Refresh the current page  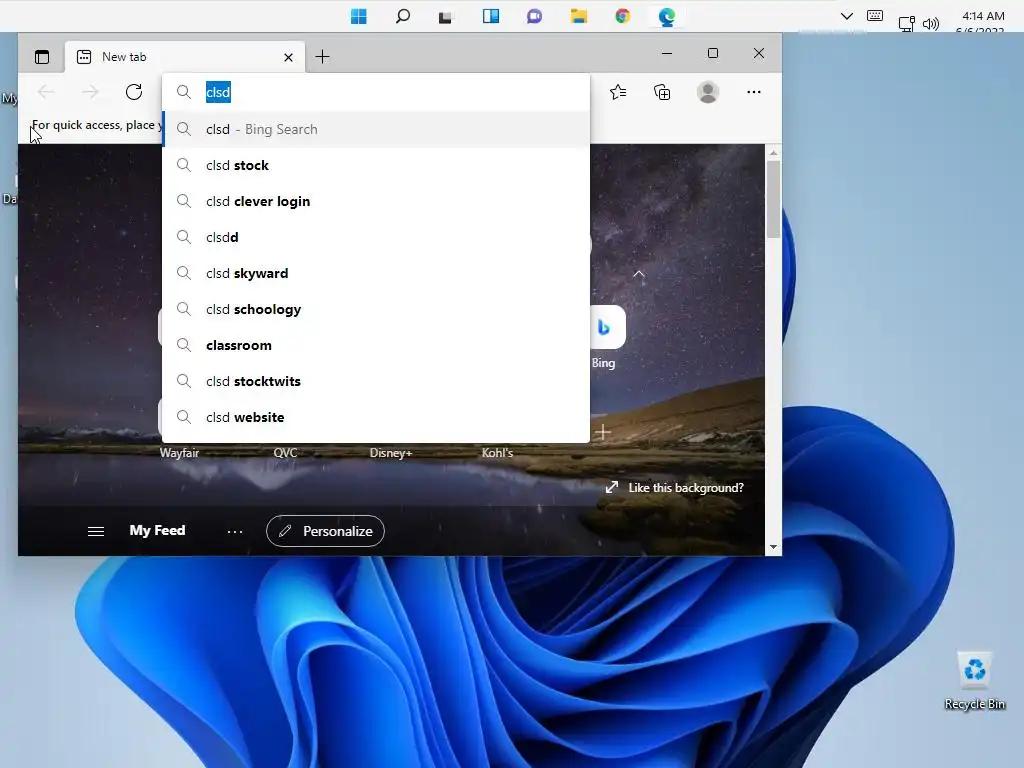(134, 92)
